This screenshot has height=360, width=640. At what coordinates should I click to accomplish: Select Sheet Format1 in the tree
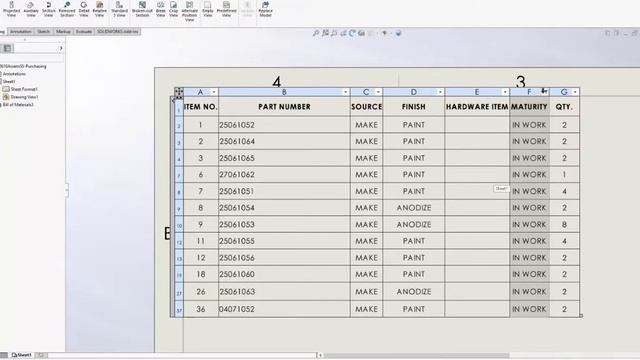tap(24, 89)
